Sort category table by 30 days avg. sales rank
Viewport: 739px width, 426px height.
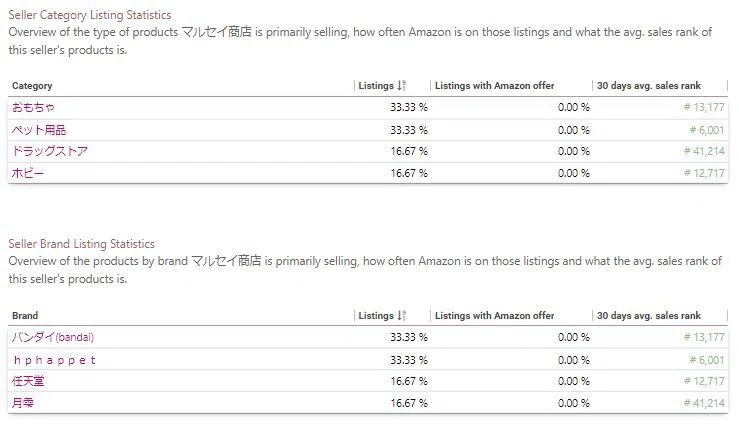click(649, 86)
